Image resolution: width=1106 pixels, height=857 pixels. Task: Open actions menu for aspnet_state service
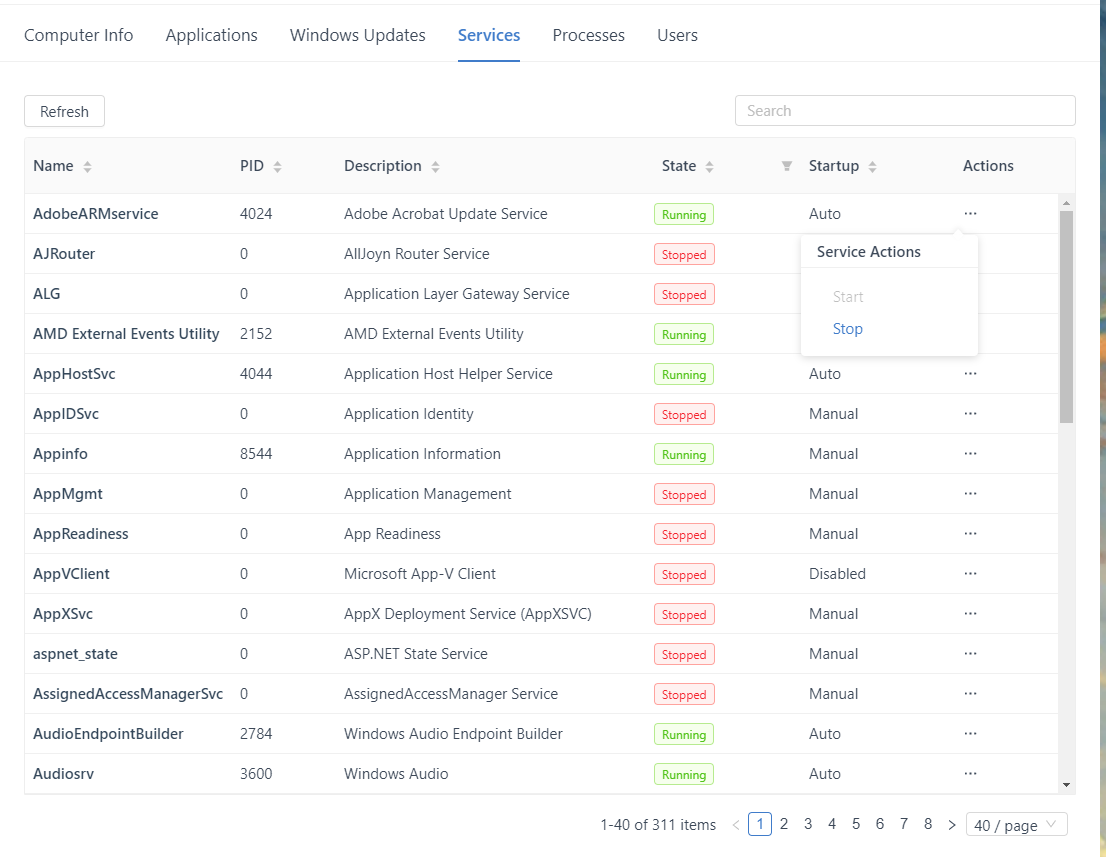coord(970,653)
